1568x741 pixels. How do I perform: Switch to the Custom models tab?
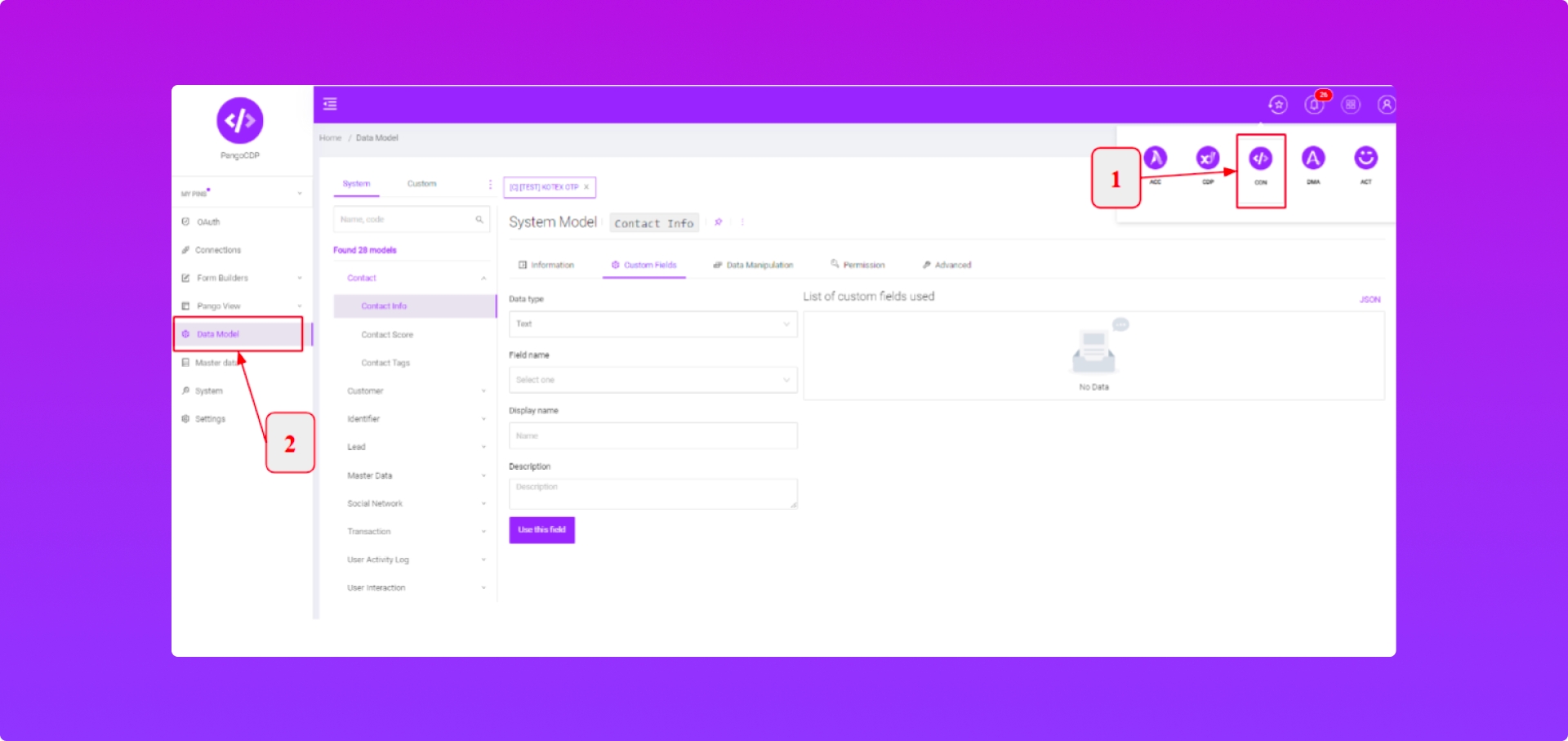[421, 184]
